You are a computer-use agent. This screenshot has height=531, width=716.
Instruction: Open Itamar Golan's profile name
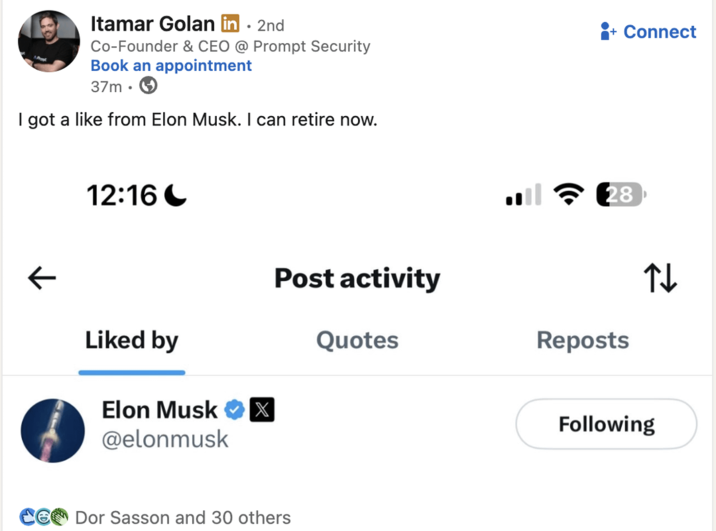click(152, 24)
